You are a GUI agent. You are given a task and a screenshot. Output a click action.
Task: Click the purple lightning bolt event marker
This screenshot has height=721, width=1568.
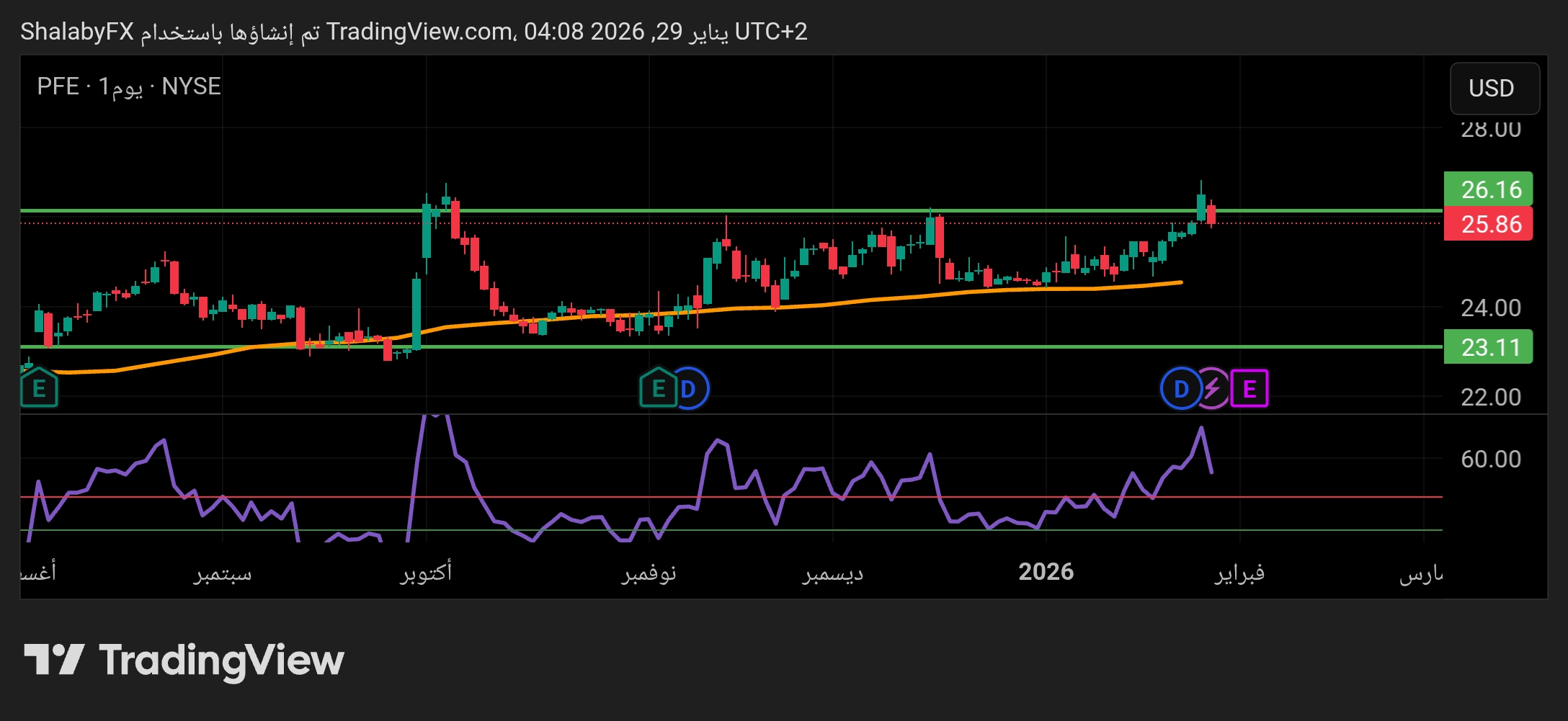click(x=1213, y=389)
